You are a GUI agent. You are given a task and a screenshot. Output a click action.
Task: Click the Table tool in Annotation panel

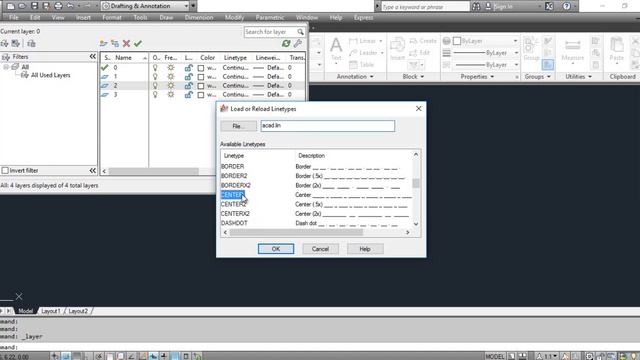coord(361,64)
